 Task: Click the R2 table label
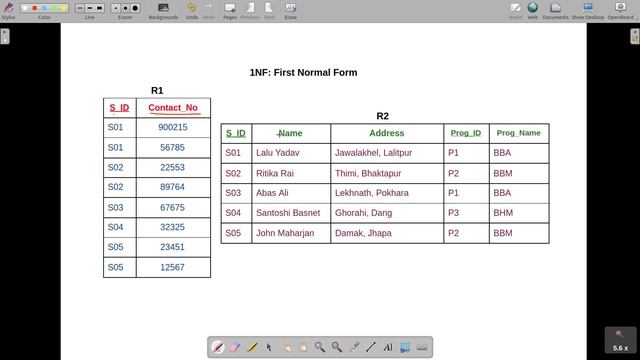coord(382,116)
